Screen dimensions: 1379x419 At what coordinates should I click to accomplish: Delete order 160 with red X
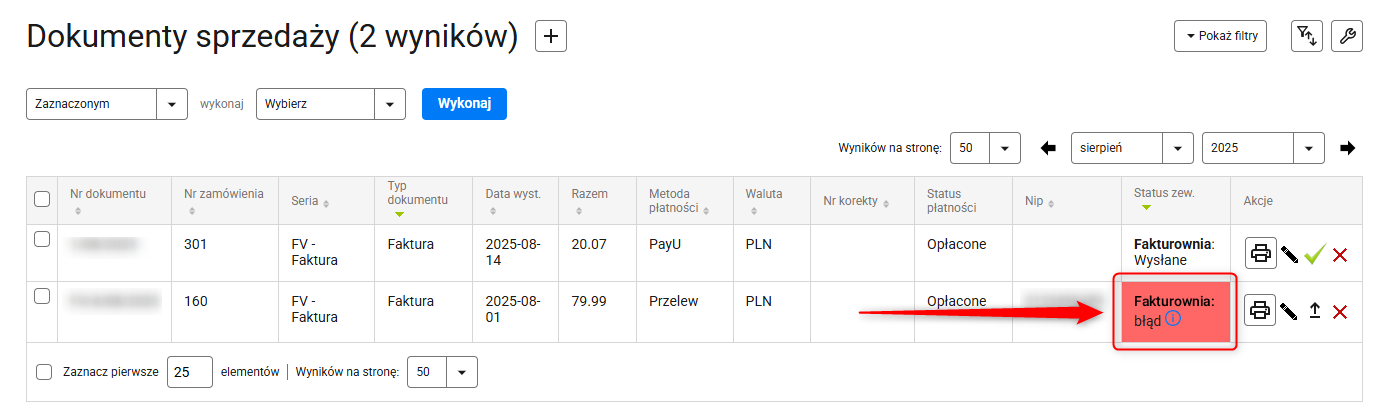tap(1340, 312)
